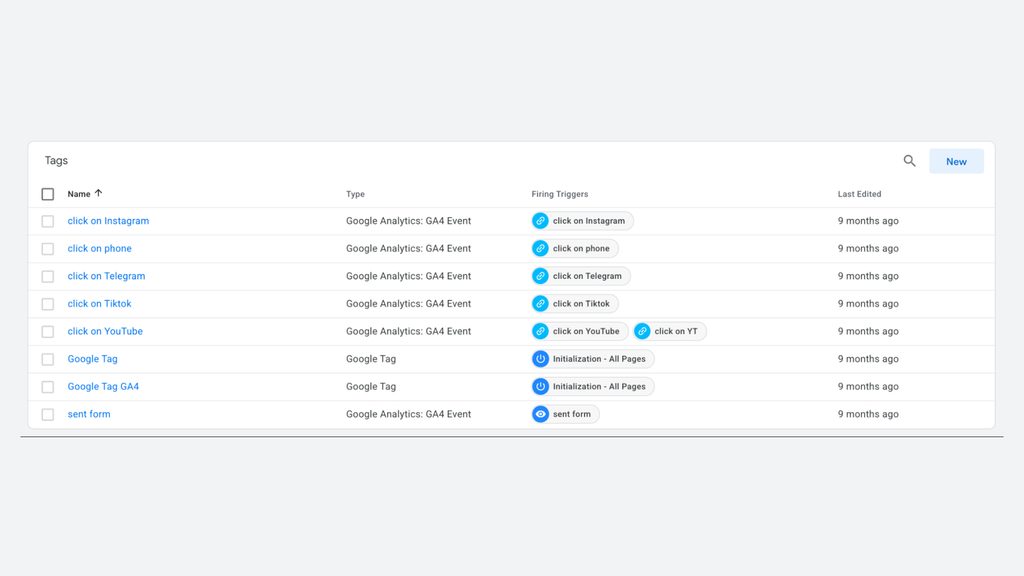
Task: Check the click on YouTube tag checkbox
Action: [48, 332]
